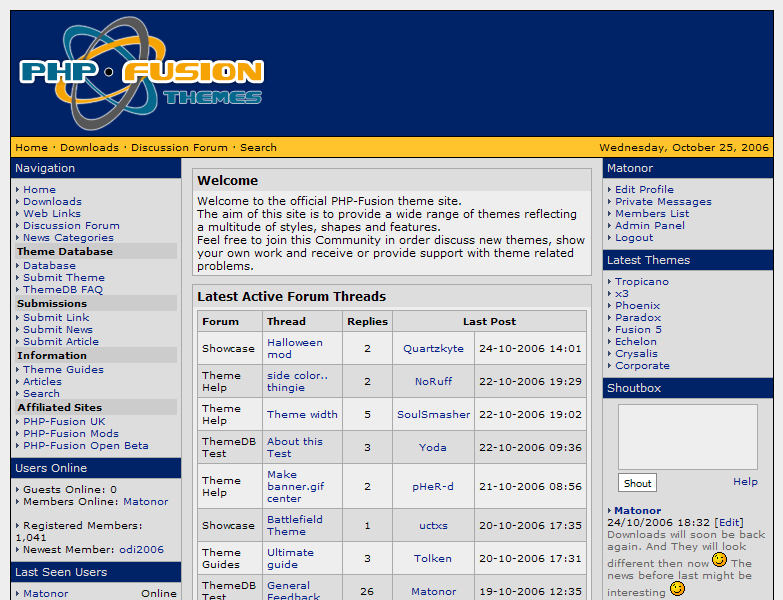Open the Theme width thread

302,414
